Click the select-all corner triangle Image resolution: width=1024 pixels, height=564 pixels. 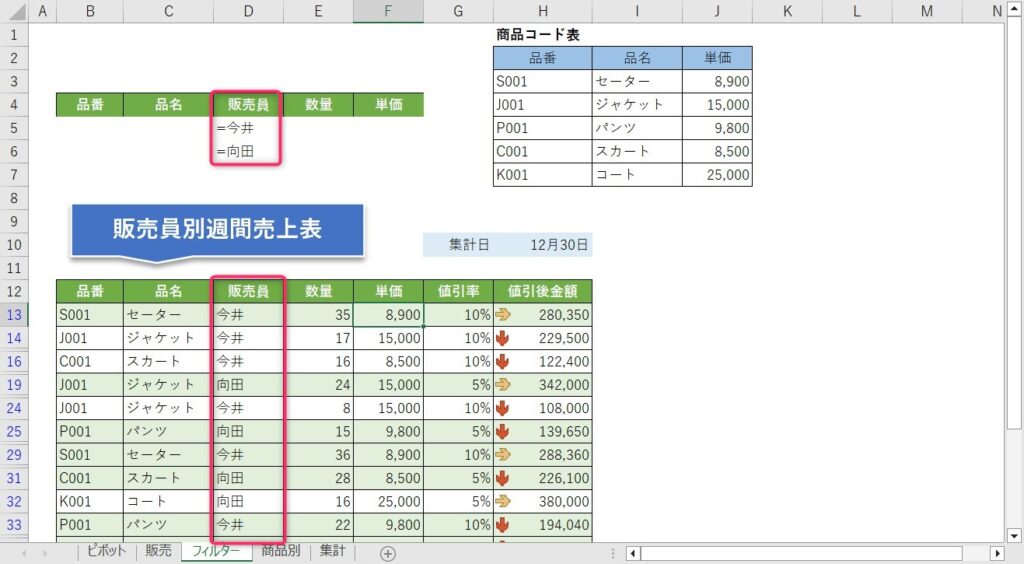(x=14, y=11)
